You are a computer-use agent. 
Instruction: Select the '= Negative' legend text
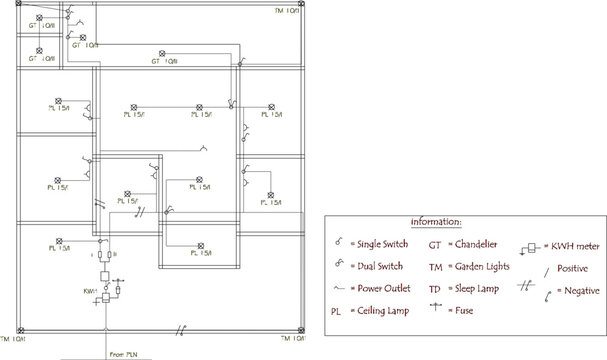pos(578,291)
